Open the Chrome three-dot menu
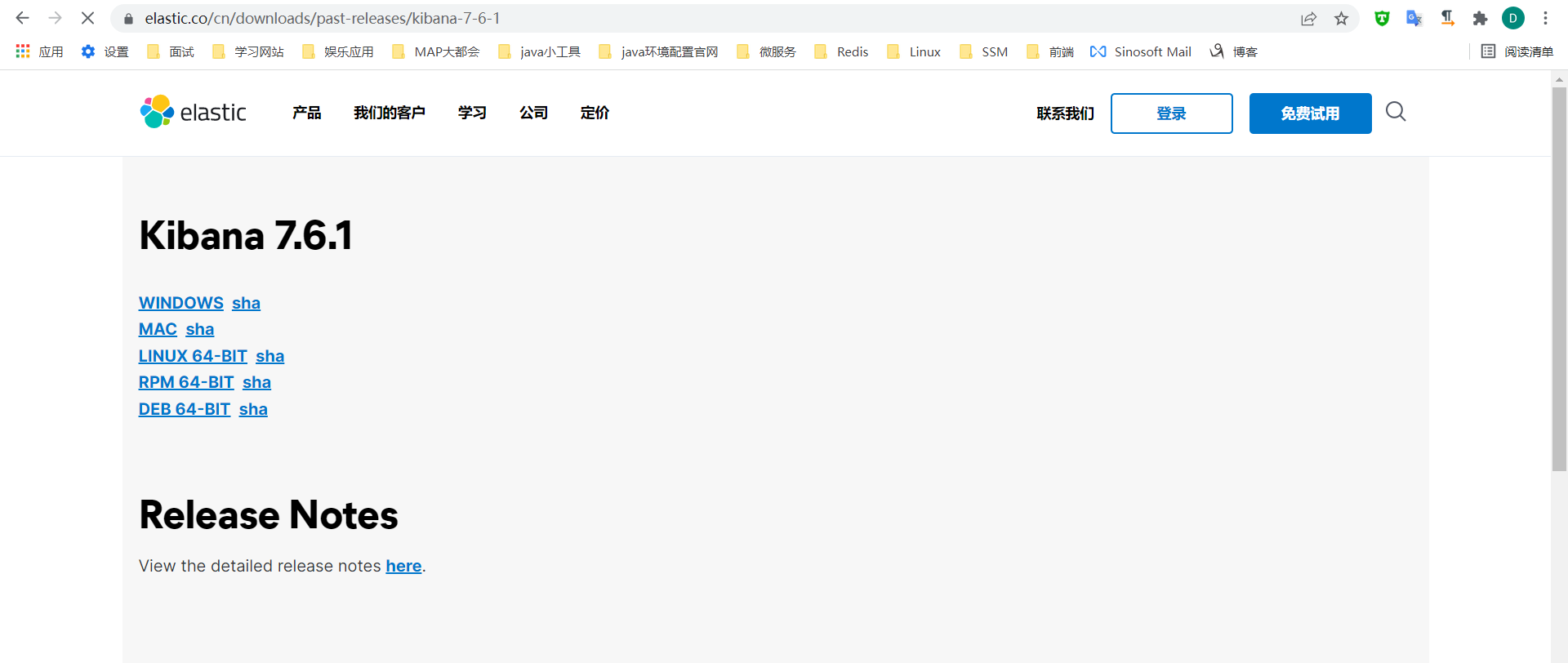The image size is (1568, 663). 1545,18
